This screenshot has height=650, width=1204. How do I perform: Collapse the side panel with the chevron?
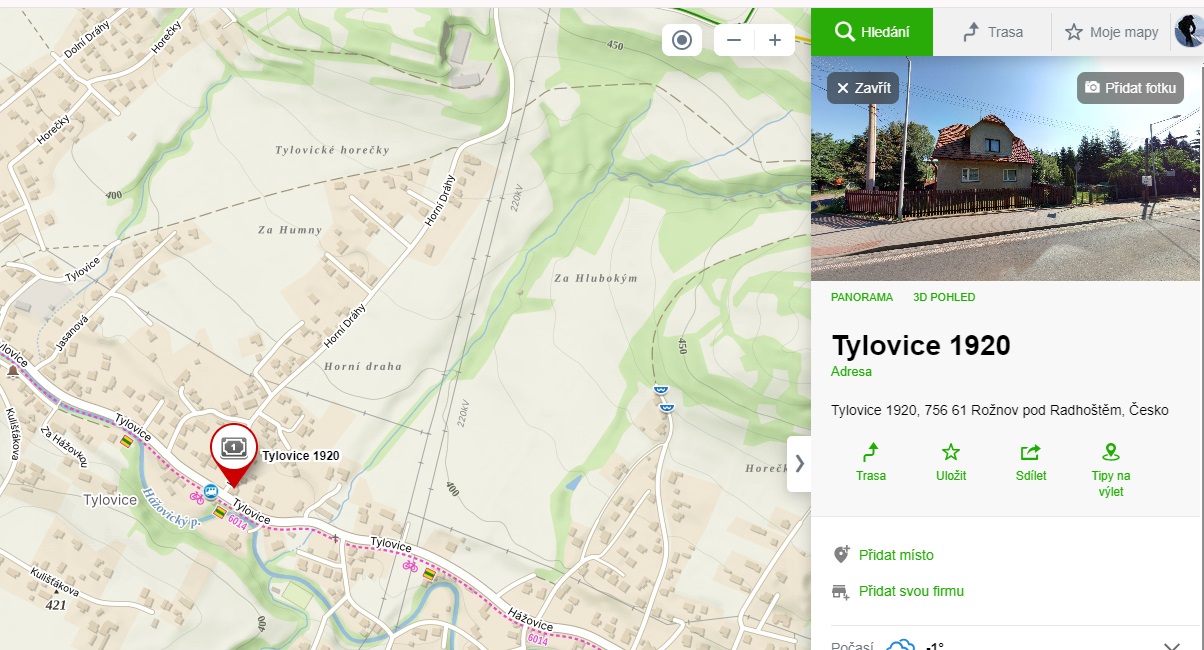tap(799, 463)
